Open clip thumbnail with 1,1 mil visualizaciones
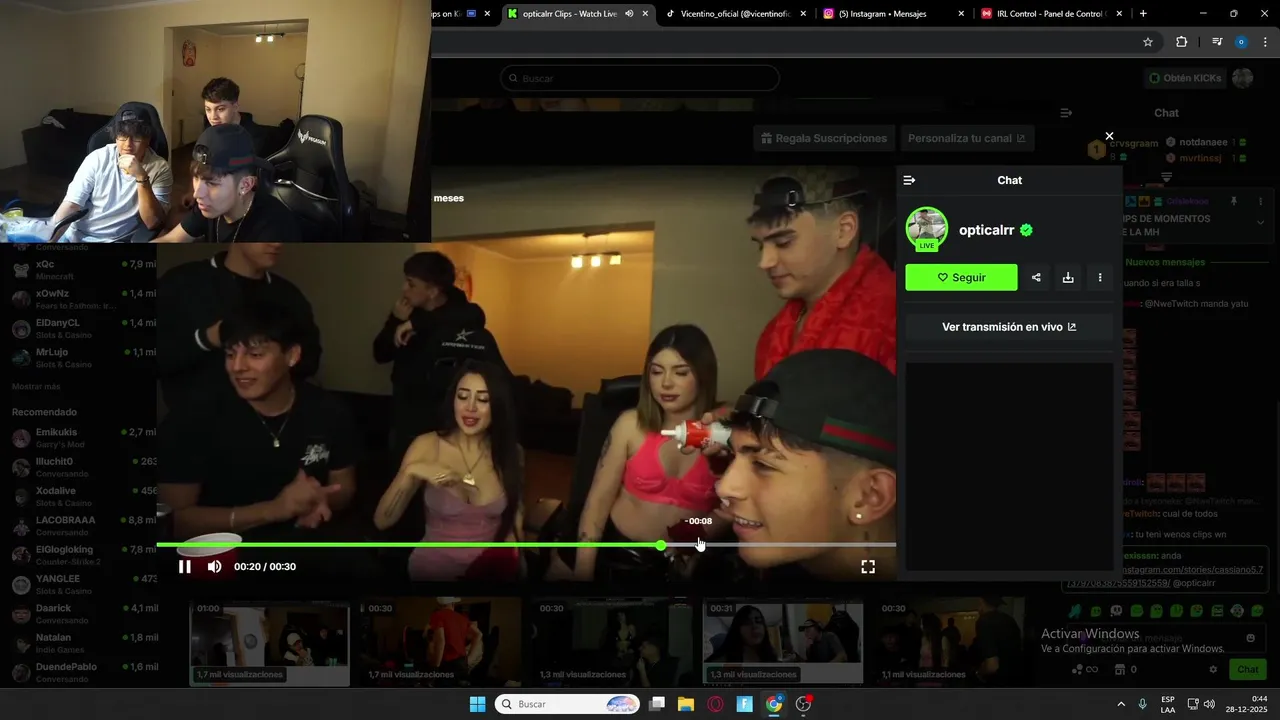Viewport: 1280px width, 720px height. [951, 641]
